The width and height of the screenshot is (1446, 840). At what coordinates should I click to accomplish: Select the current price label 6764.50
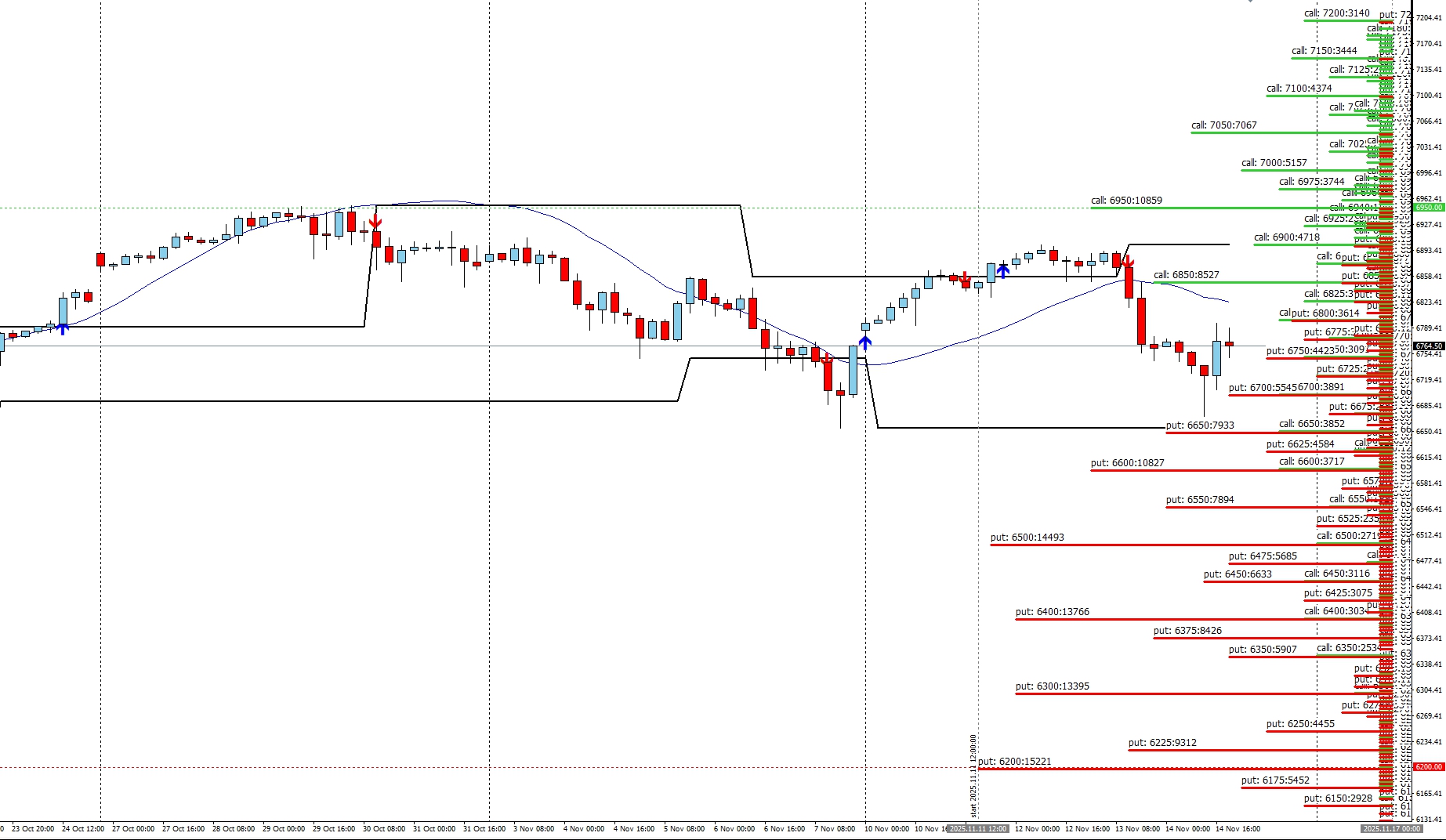tap(1428, 346)
